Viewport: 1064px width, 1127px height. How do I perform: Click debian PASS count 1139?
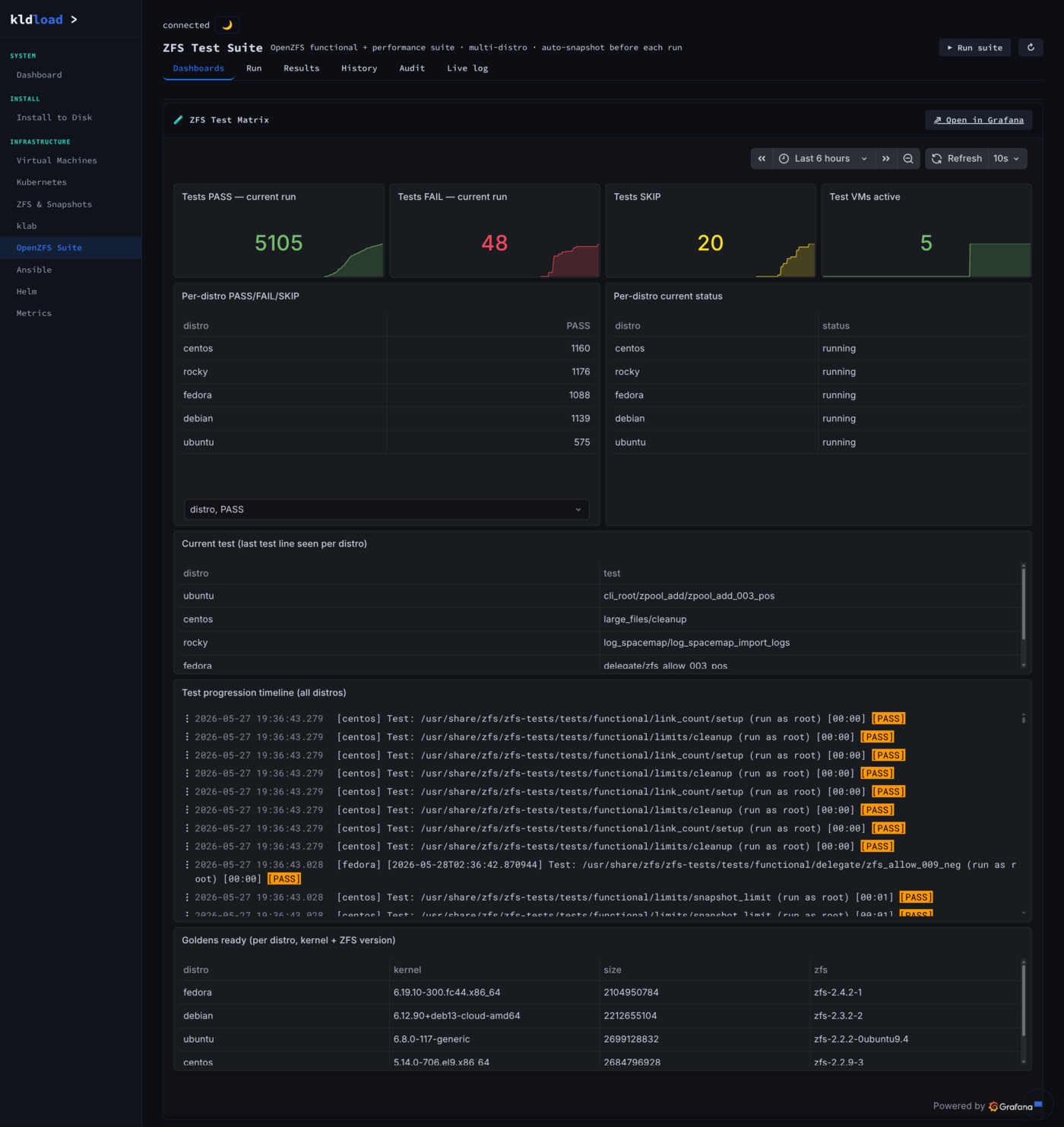tap(581, 419)
